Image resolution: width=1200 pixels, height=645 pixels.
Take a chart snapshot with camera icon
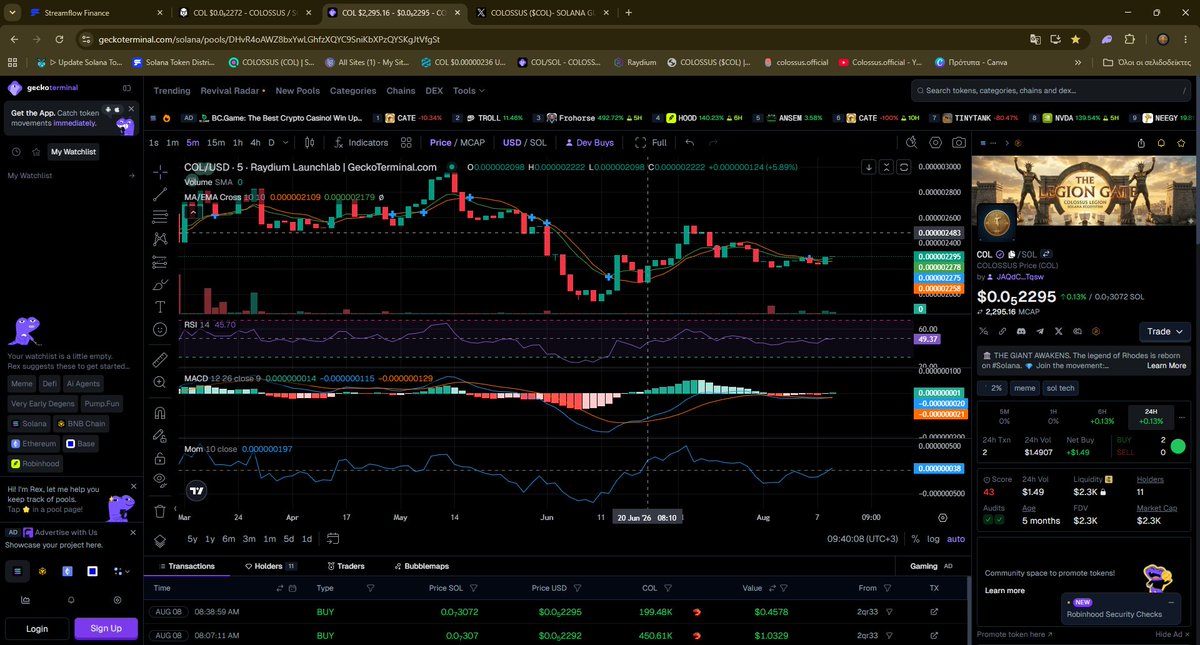coord(959,143)
